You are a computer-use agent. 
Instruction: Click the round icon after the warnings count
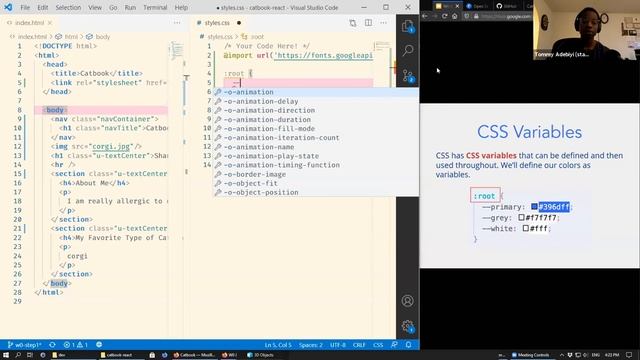(x=99, y=345)
